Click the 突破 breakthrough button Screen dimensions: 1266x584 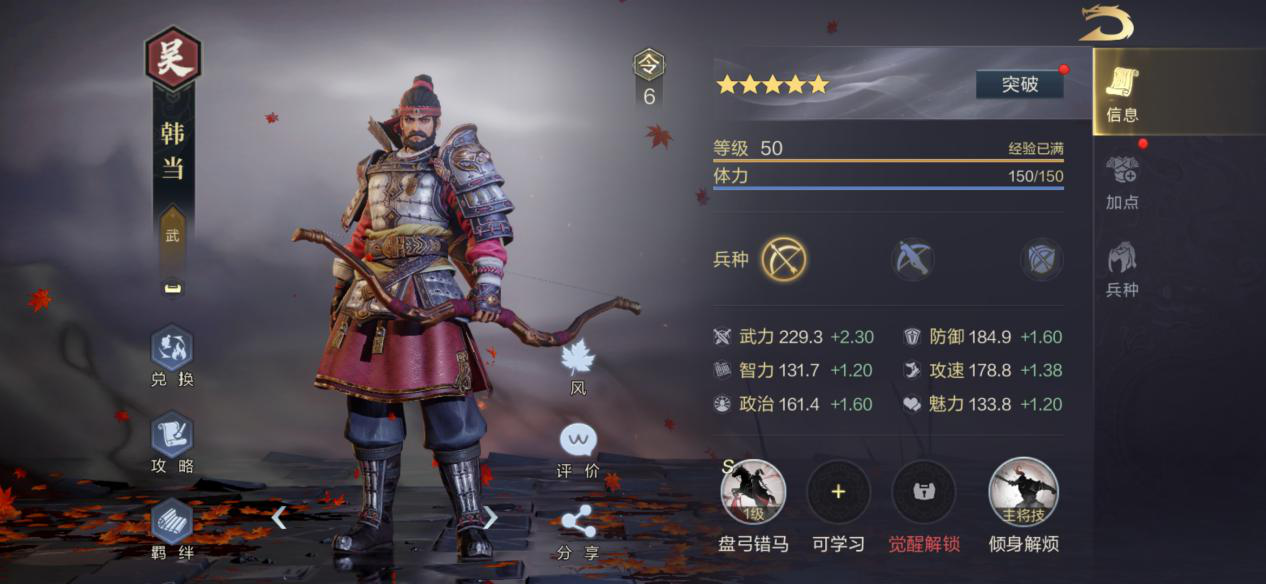point(1019,84)
